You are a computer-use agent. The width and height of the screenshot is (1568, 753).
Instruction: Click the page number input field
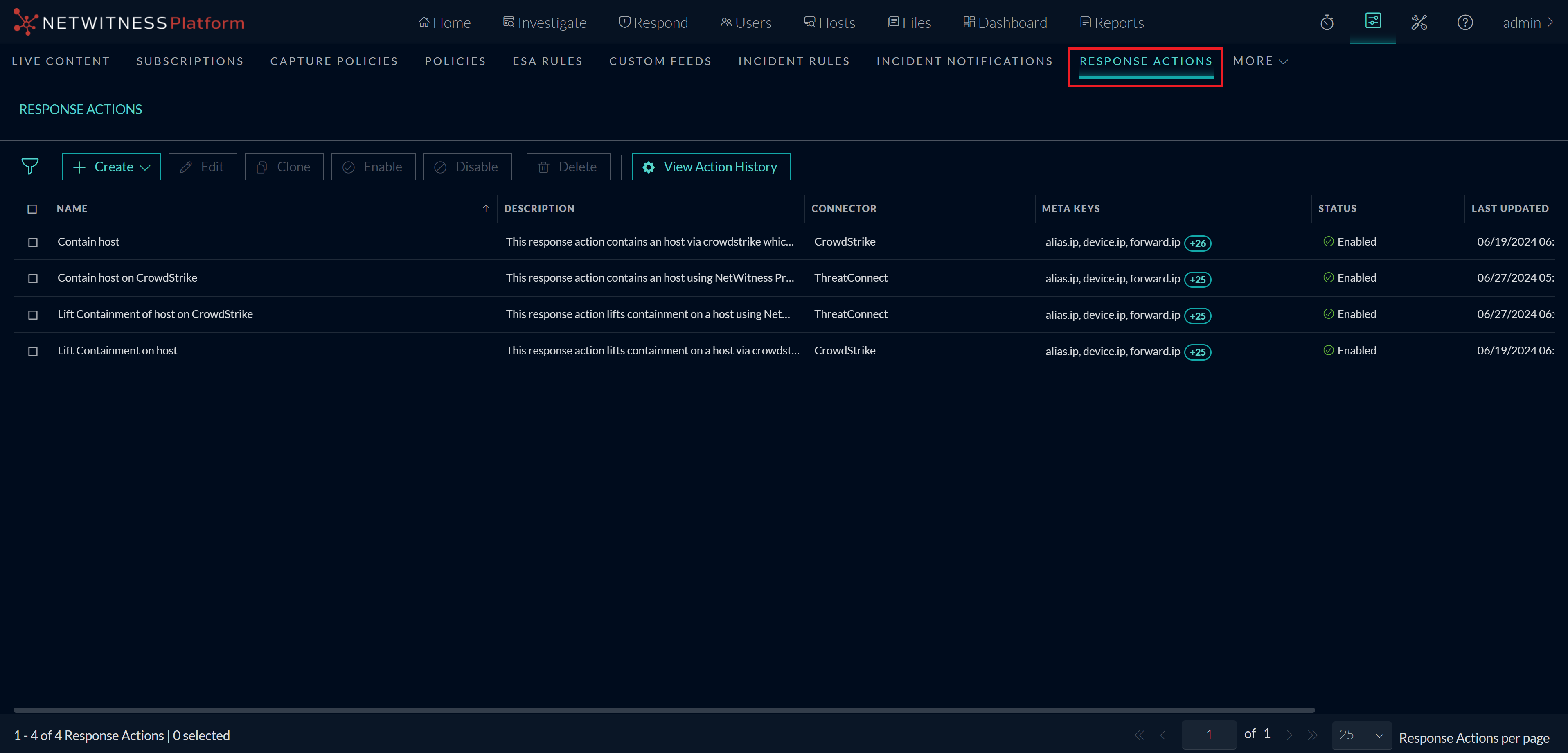coord(1209,735)
